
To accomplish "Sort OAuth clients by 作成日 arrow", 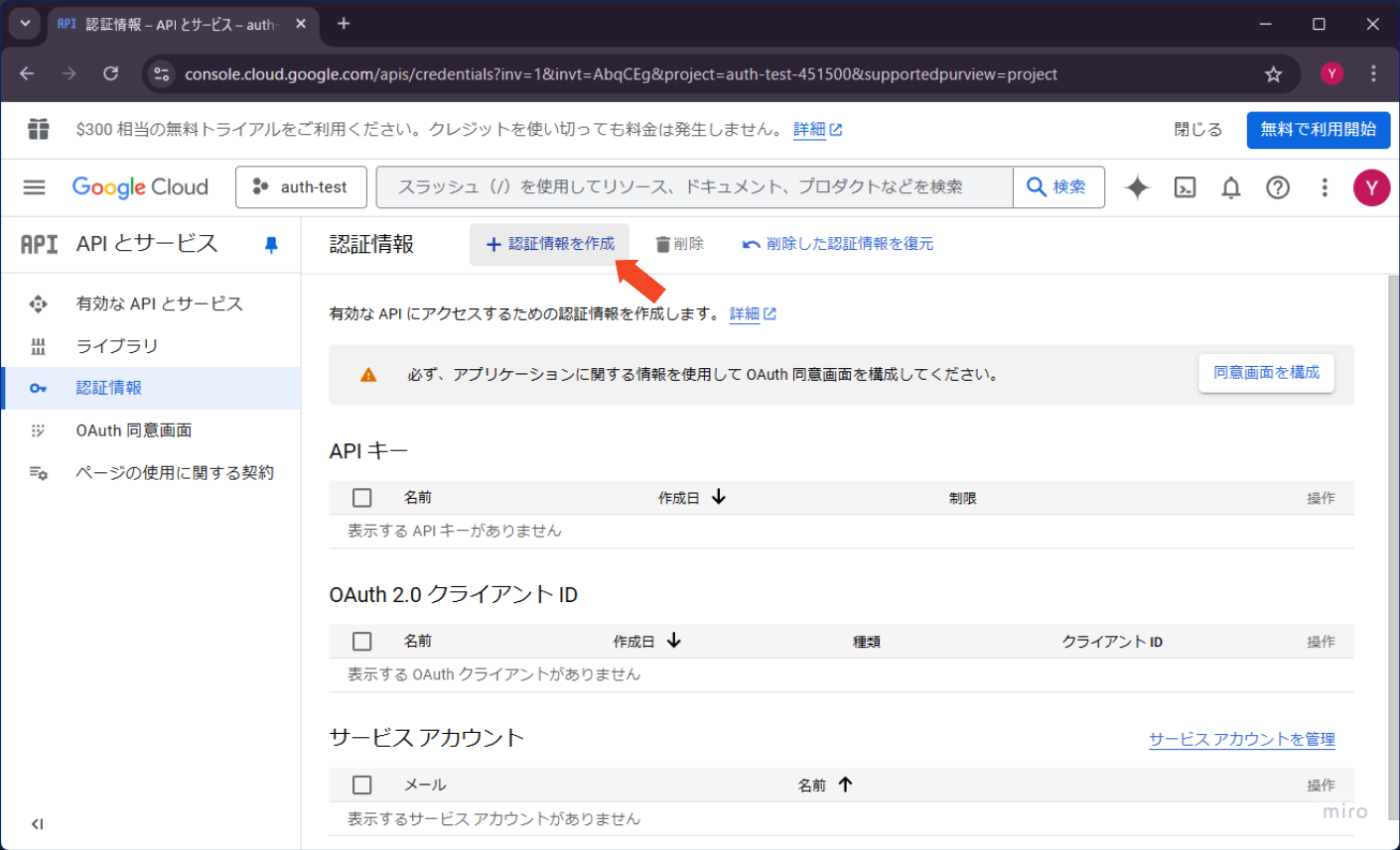I will (673, 641).
